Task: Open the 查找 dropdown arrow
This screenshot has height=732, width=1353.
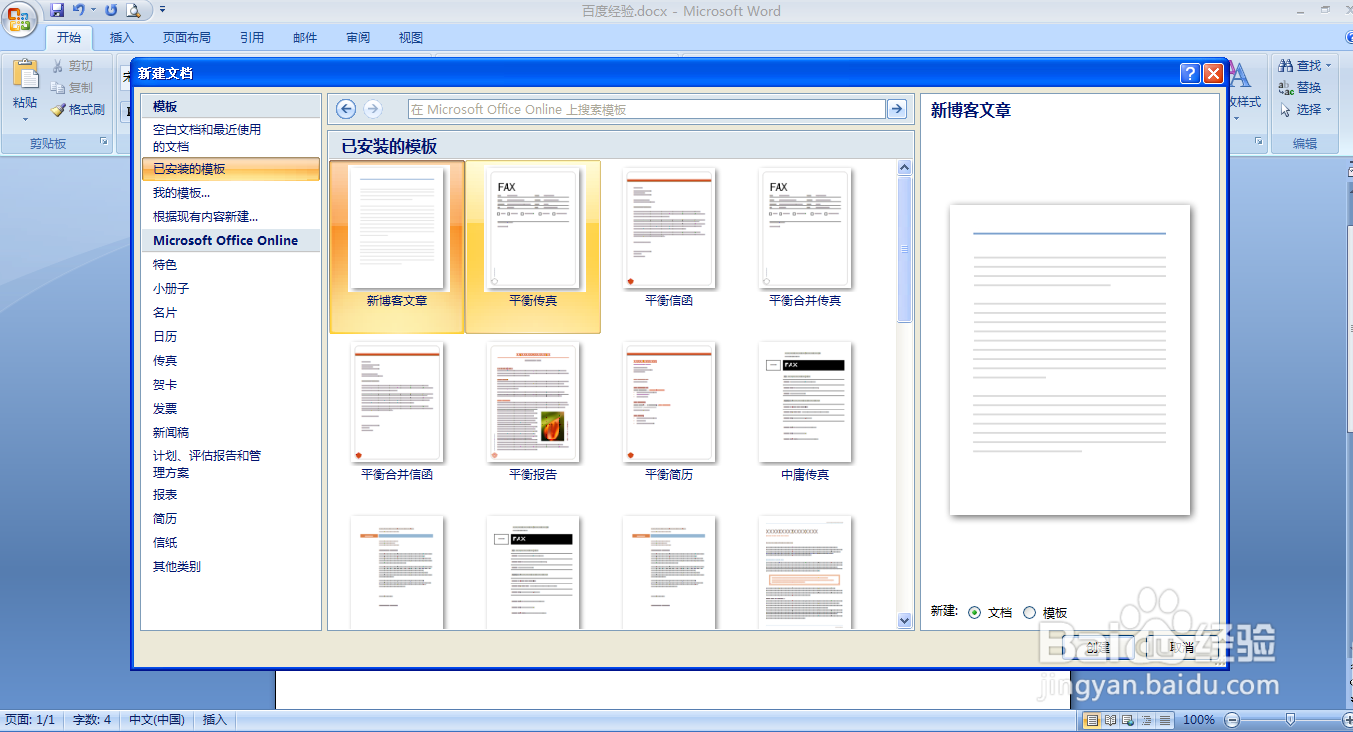Action: (1329, 66)
